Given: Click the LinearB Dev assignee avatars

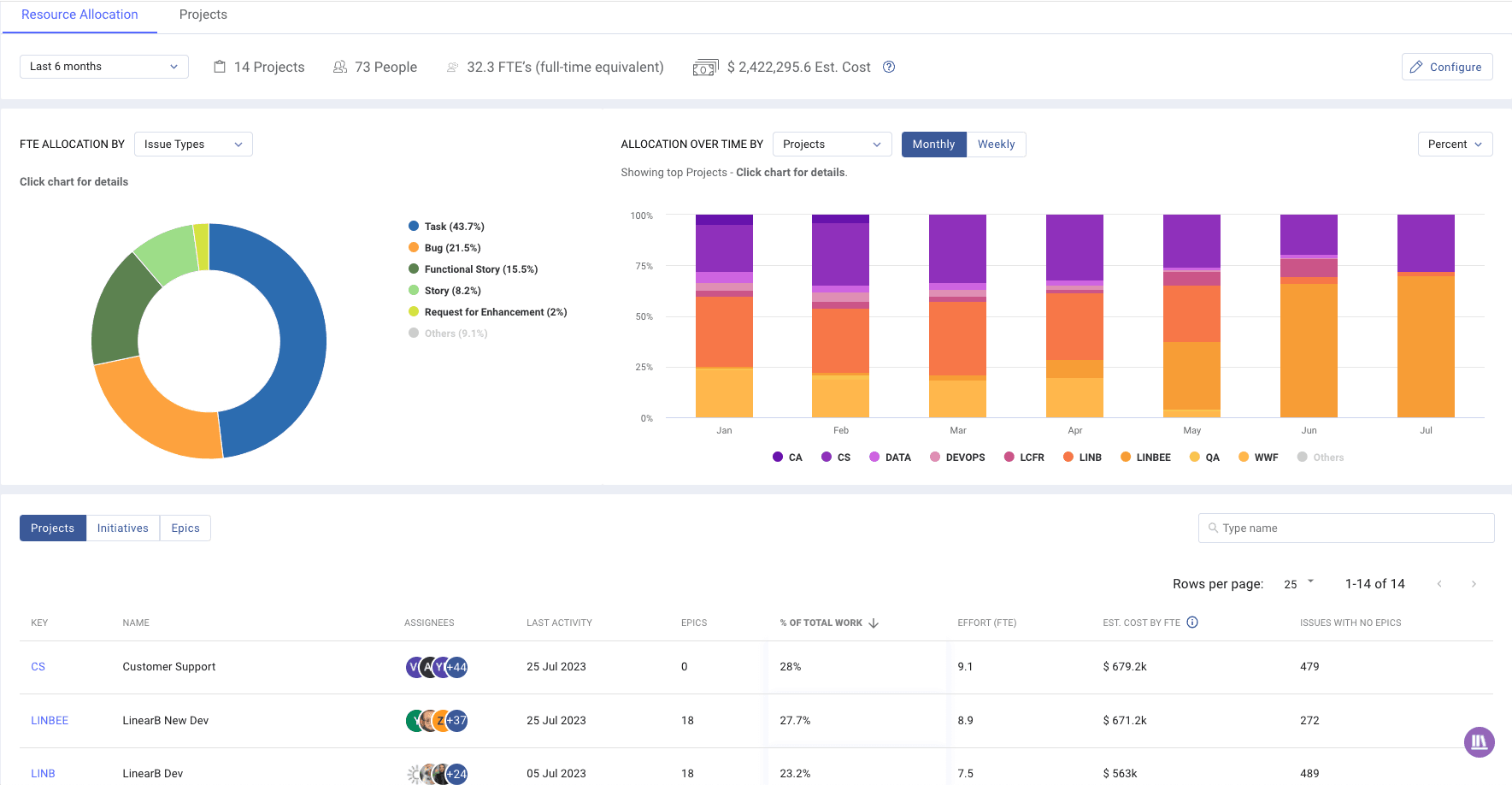Looking at the screenshot, I should [x=437, y=774].
